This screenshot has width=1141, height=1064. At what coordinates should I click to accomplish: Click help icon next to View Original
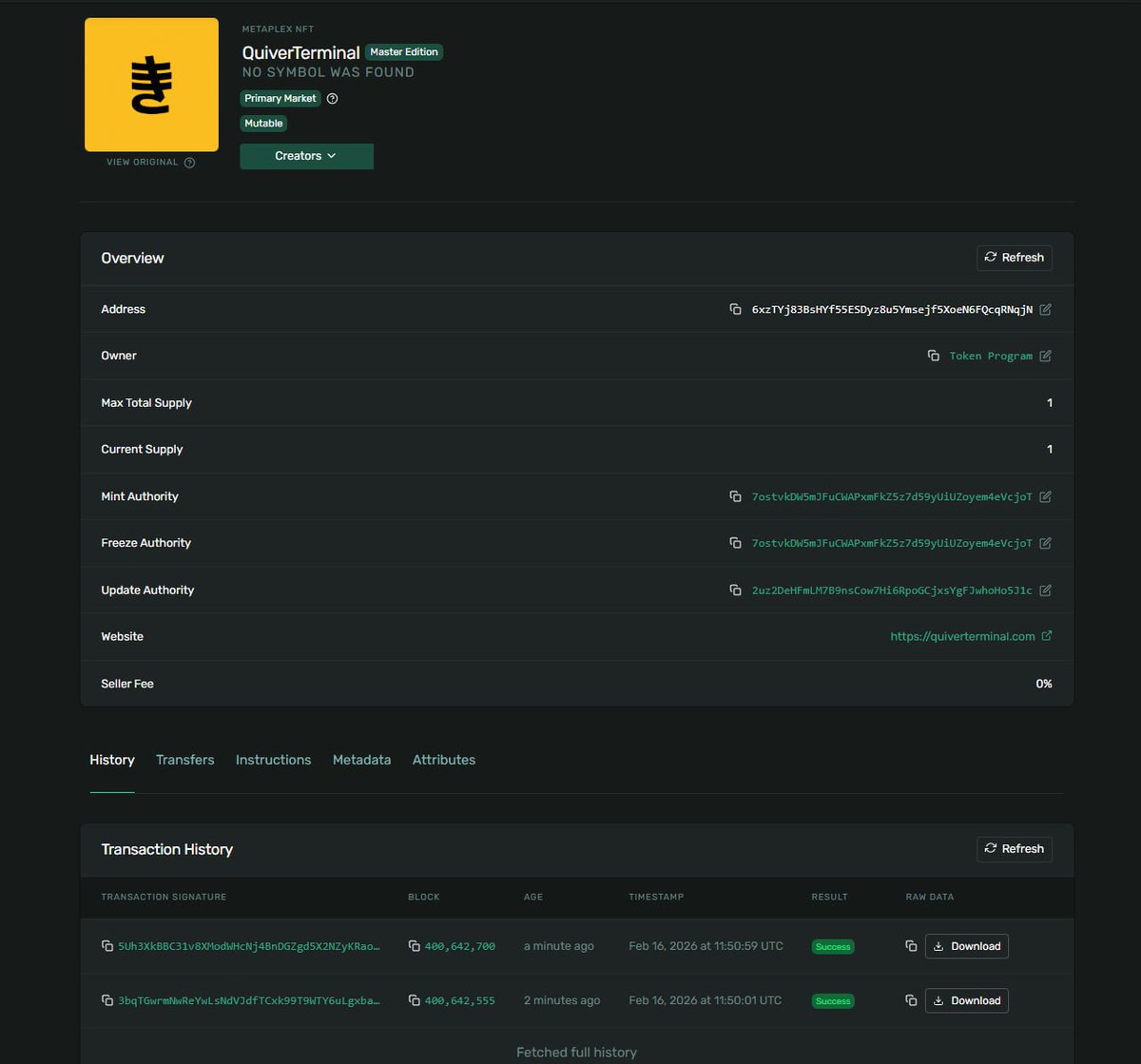pyautogui.click(x=189, y=163)
